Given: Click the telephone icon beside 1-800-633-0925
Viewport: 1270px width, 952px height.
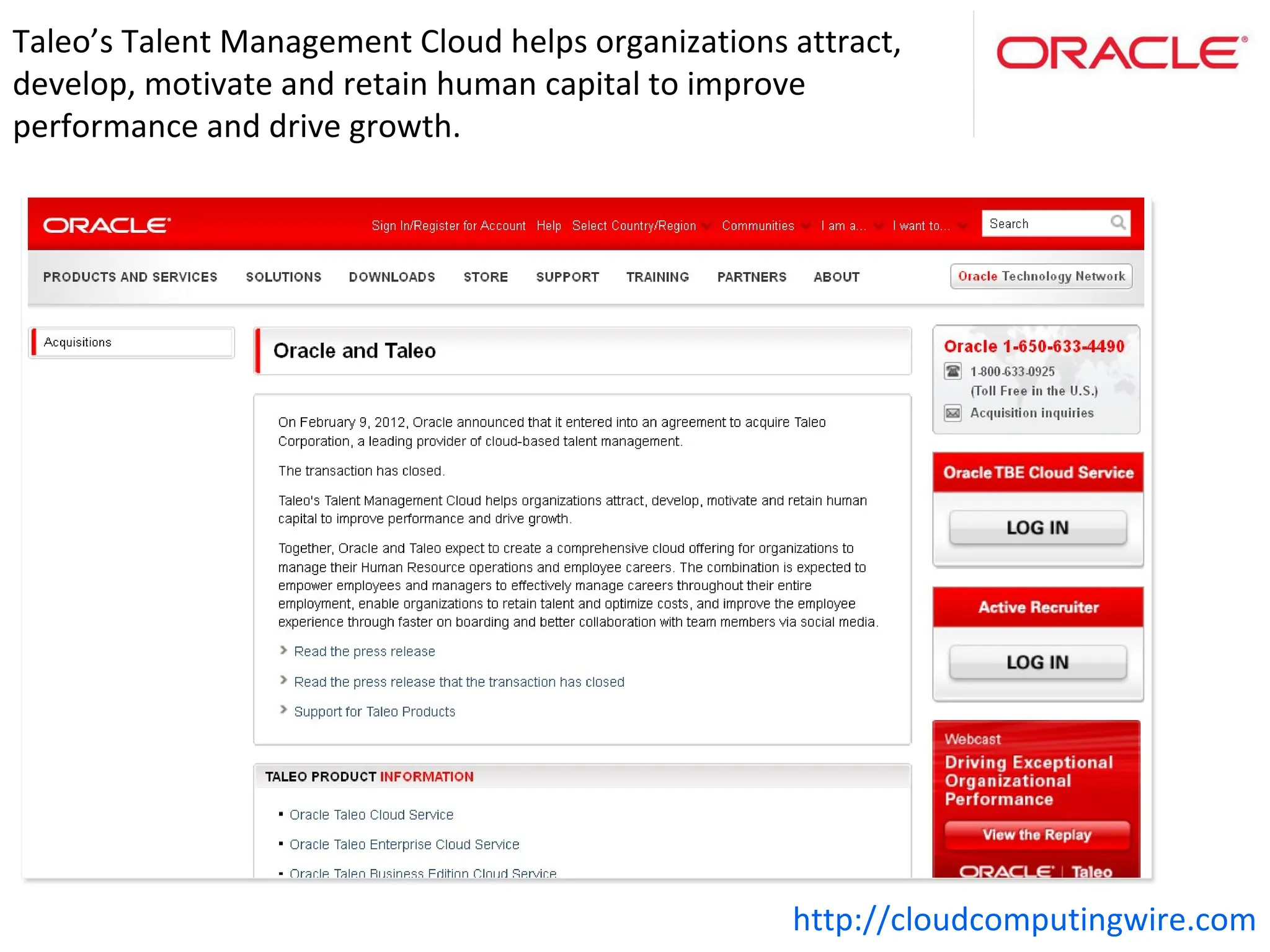Looking at the screenshot, I should [x=952, y=371].
